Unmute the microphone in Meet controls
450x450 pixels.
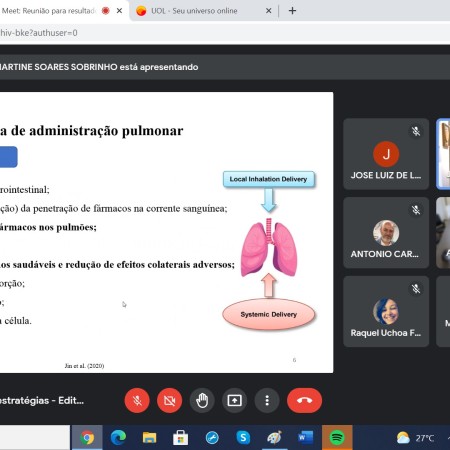(x=137, y=400)
